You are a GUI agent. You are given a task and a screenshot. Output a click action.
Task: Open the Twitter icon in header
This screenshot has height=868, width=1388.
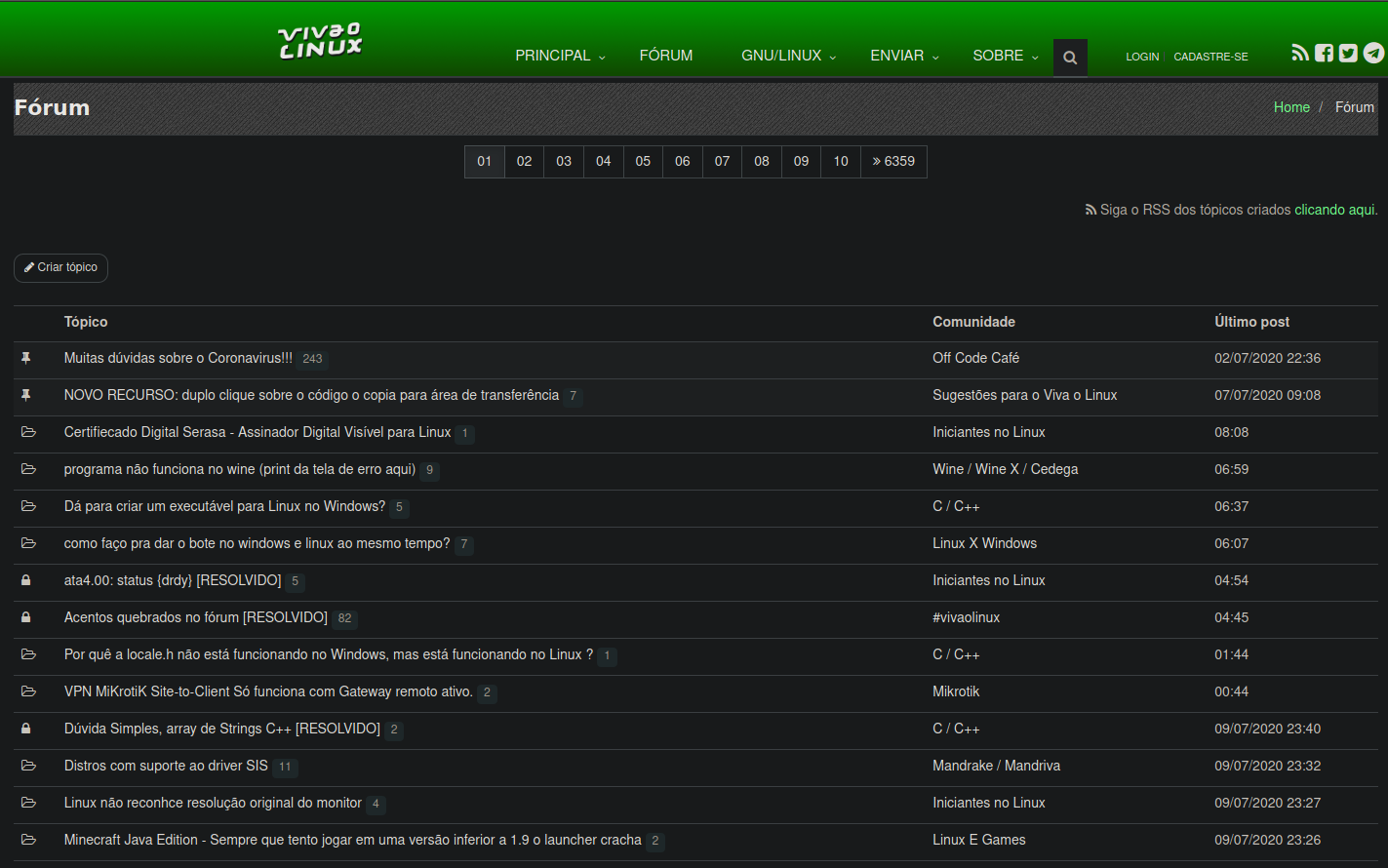[1348, 53]
